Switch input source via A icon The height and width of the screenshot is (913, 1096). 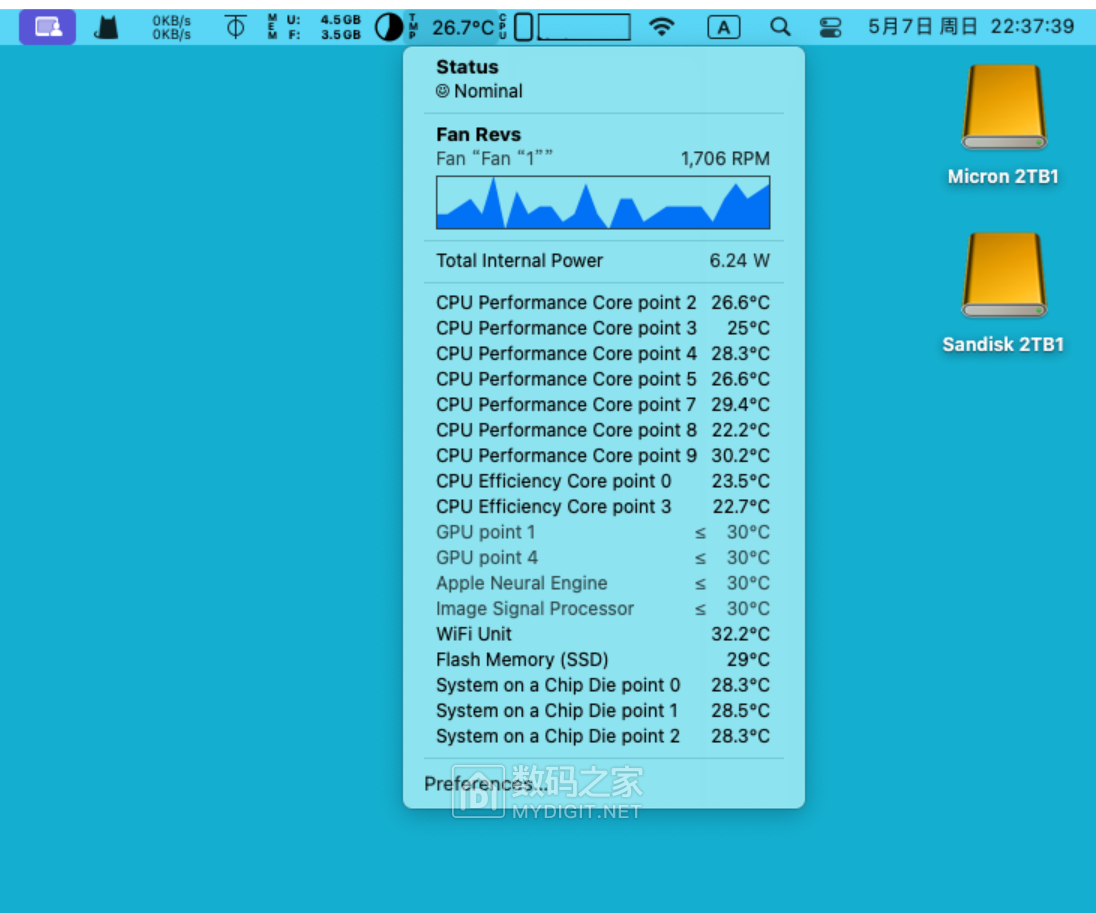pyautogui.click(x=723, y=27)
